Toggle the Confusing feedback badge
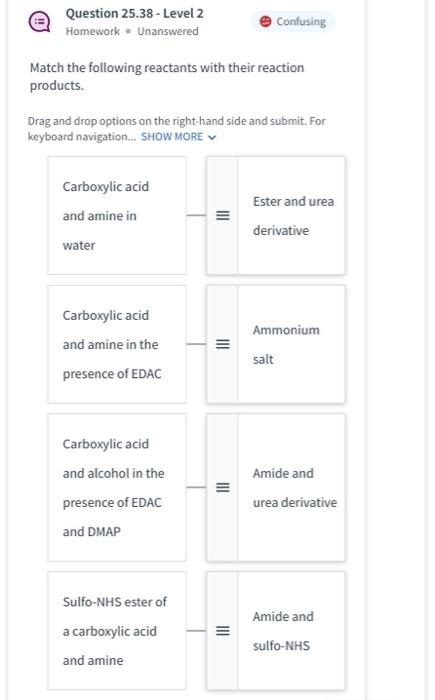 pos(293,21)
